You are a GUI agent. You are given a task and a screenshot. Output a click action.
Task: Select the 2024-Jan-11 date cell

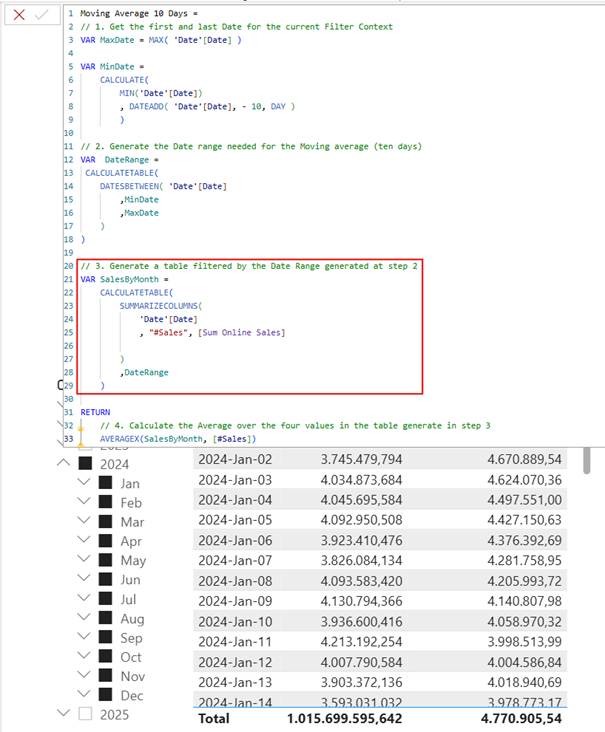(x=235, y=641)
